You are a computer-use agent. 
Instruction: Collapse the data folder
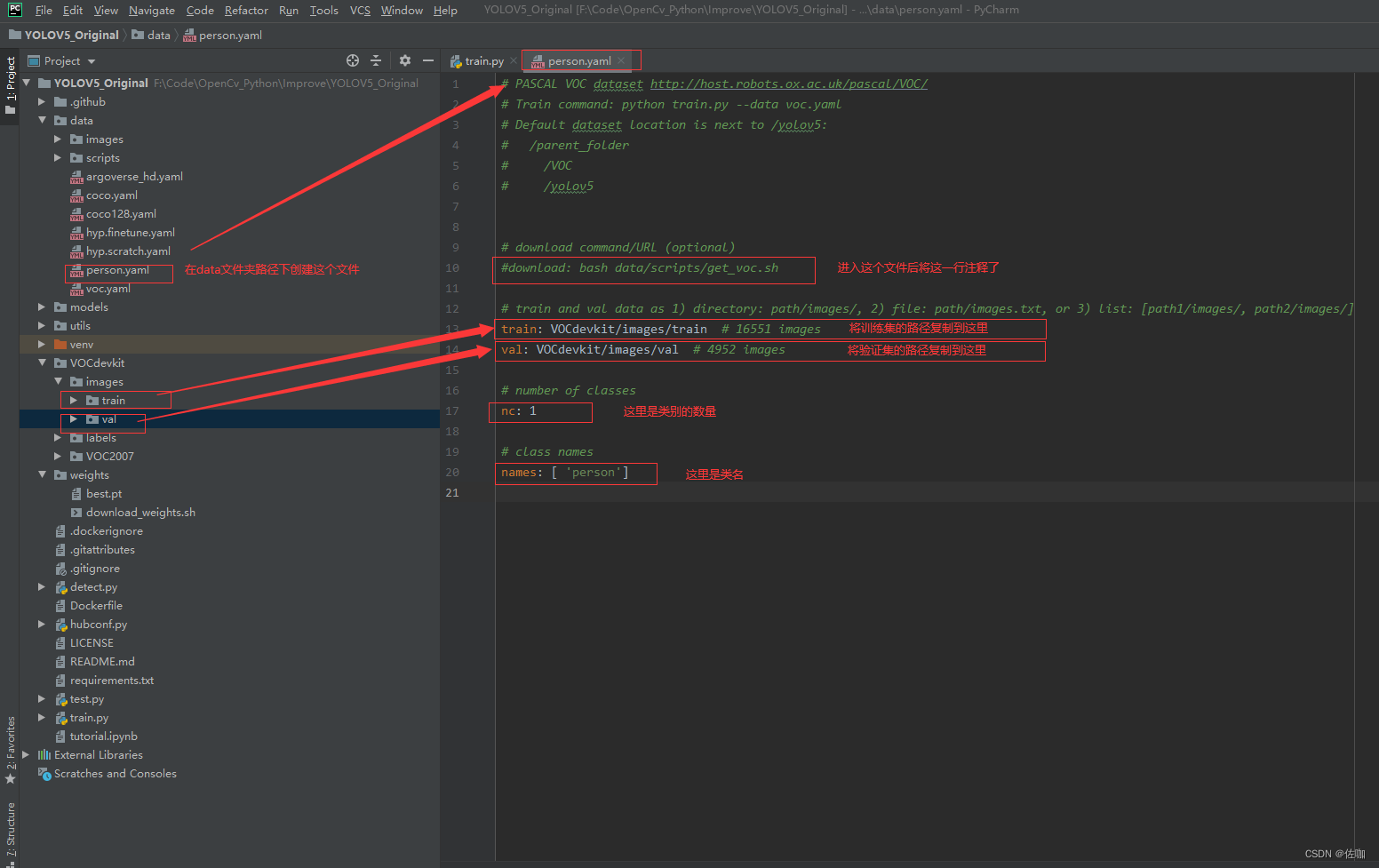pos(42,120)
